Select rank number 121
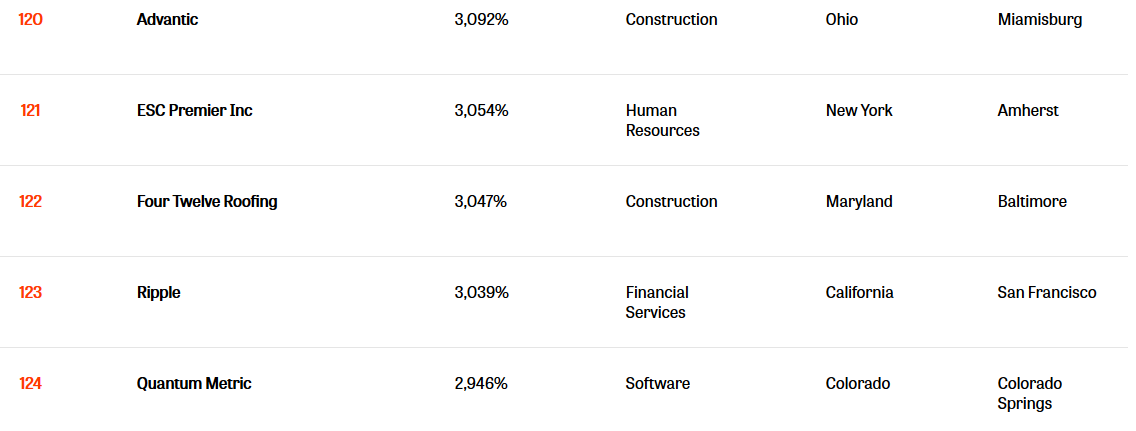Screen dimensions: 1136x431 [30, 111]
